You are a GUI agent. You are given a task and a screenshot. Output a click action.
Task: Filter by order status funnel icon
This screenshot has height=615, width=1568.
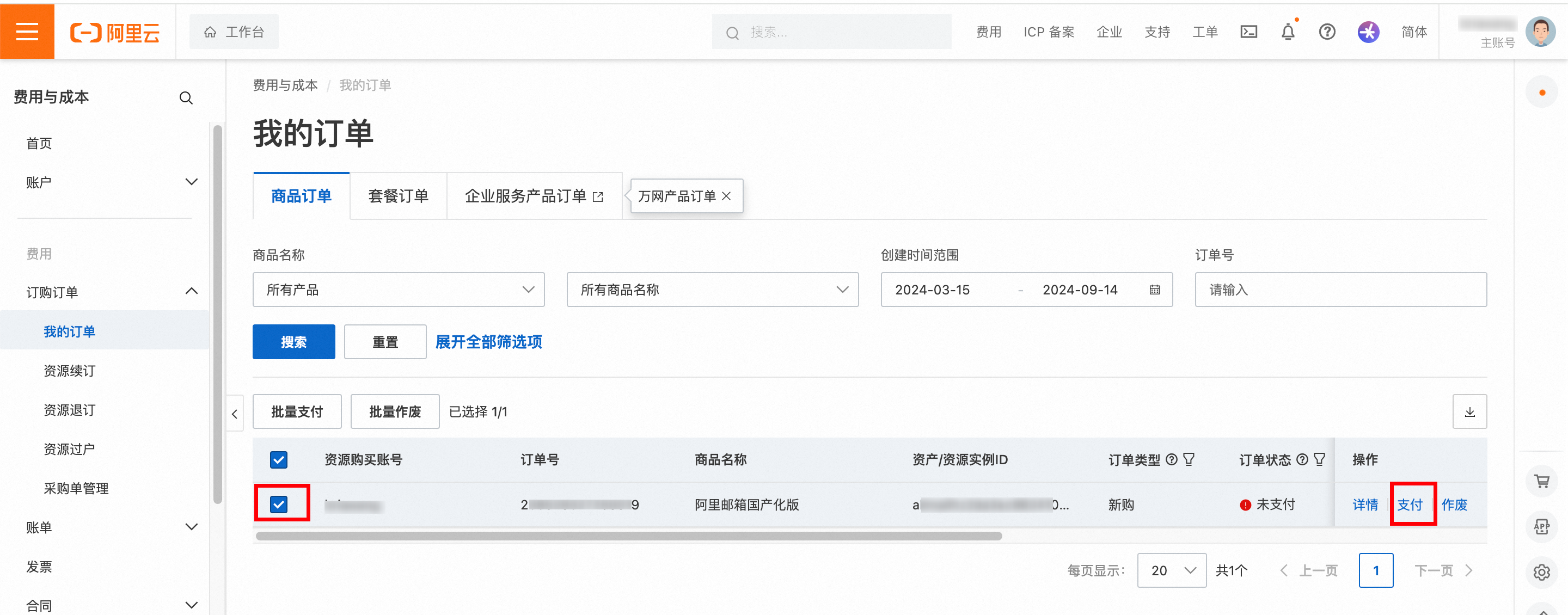point(1319,459)
